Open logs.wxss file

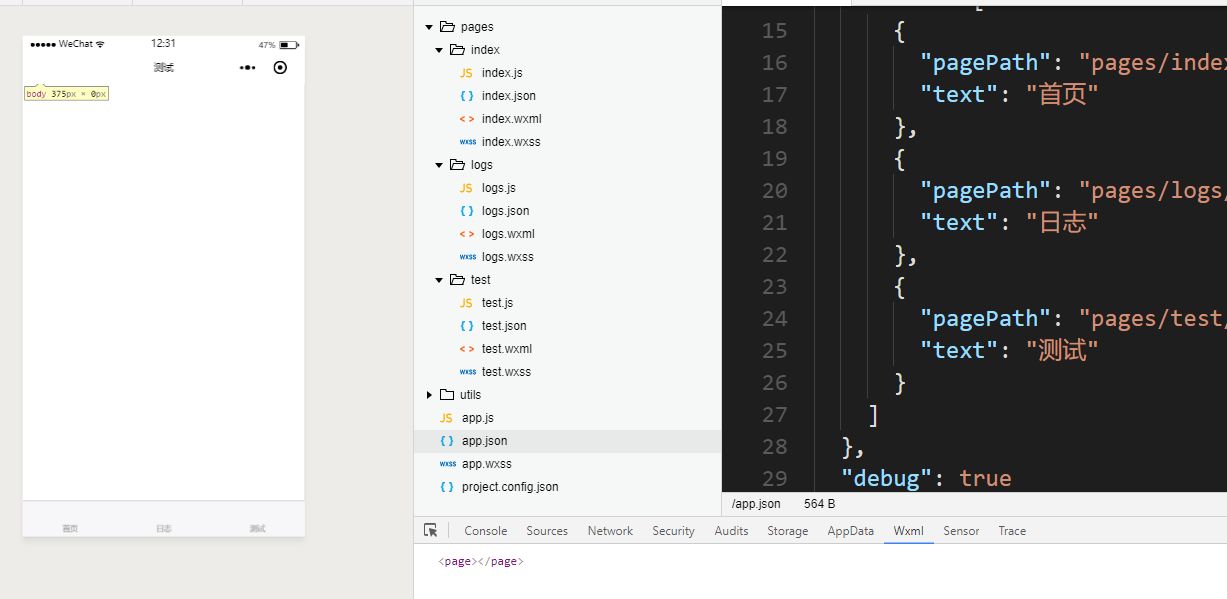[x=508, y=257]
